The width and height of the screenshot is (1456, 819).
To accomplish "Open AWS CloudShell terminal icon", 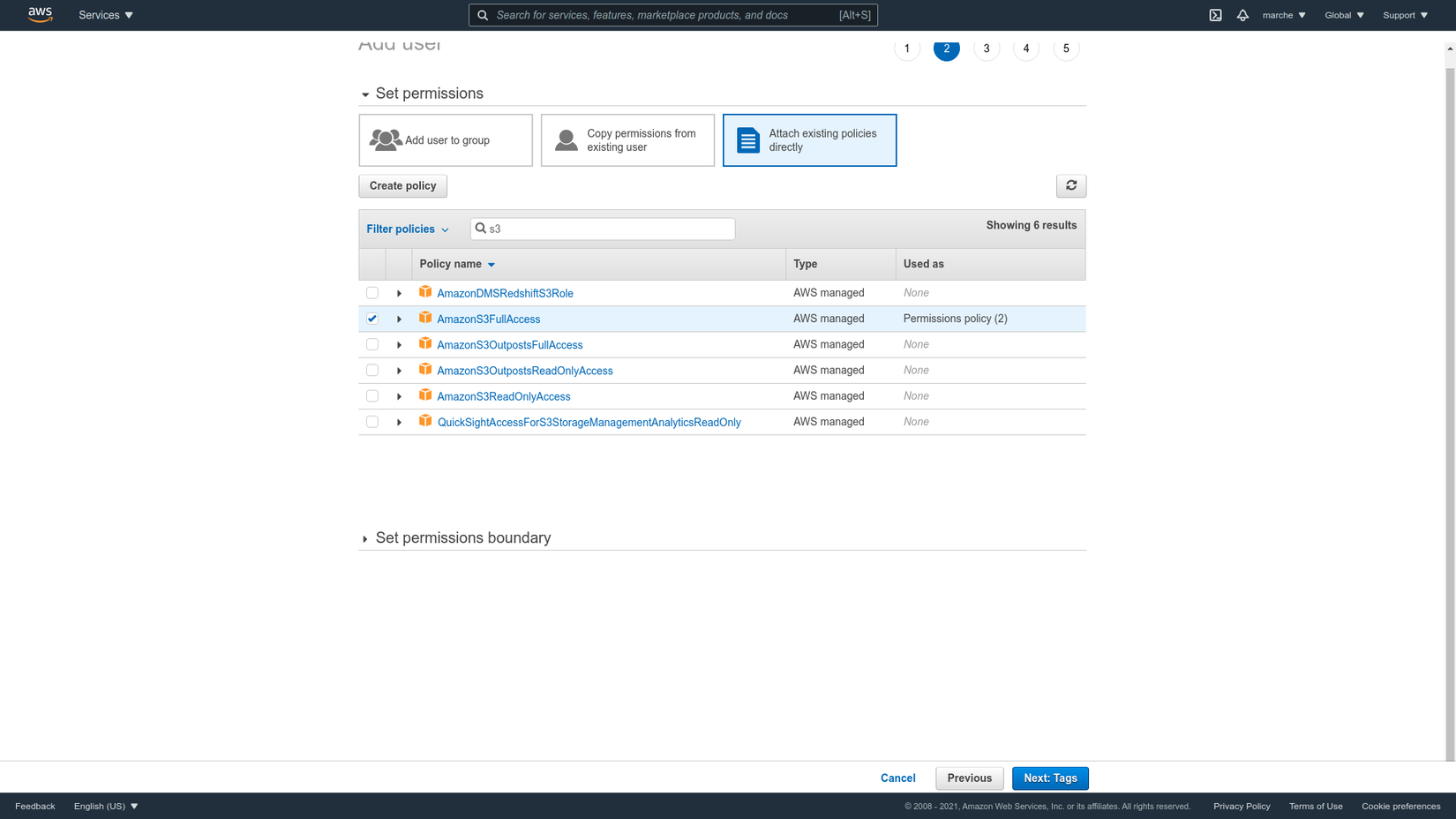I will [1215, 15].
